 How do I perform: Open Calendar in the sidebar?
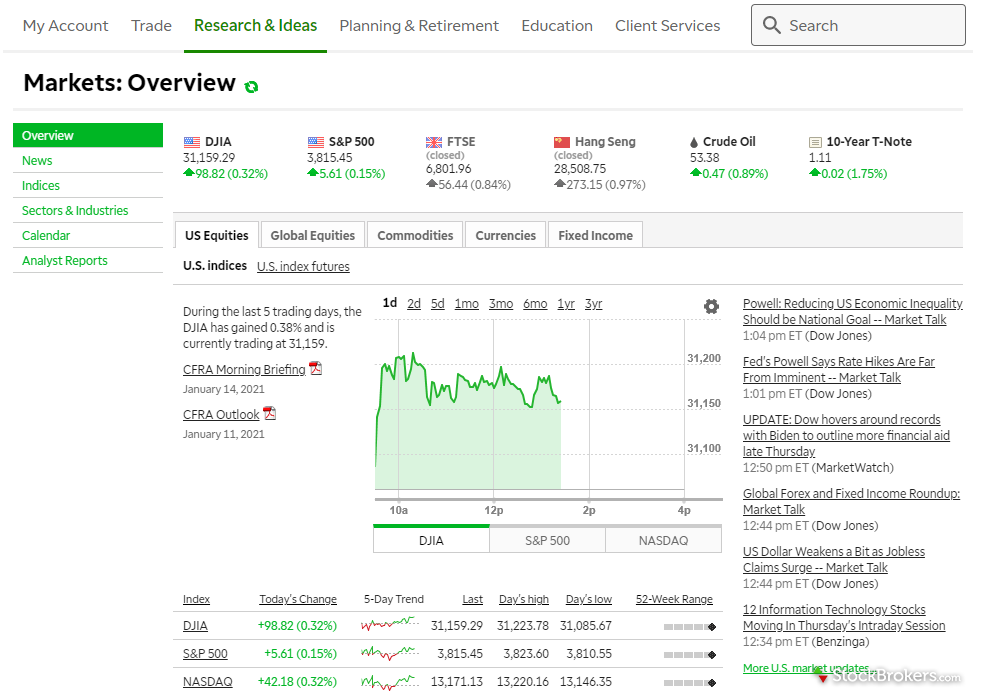[46, 236]
